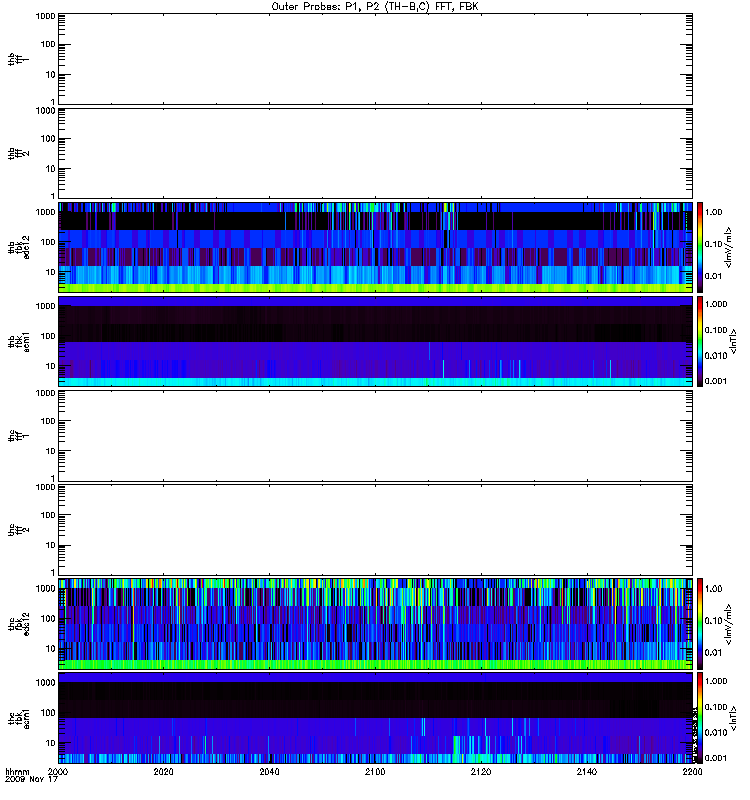The image size is (750, 800).
Task: Click the 'hhmm' axis unit label
Action: pyautogui.click(x=17, y=771)
